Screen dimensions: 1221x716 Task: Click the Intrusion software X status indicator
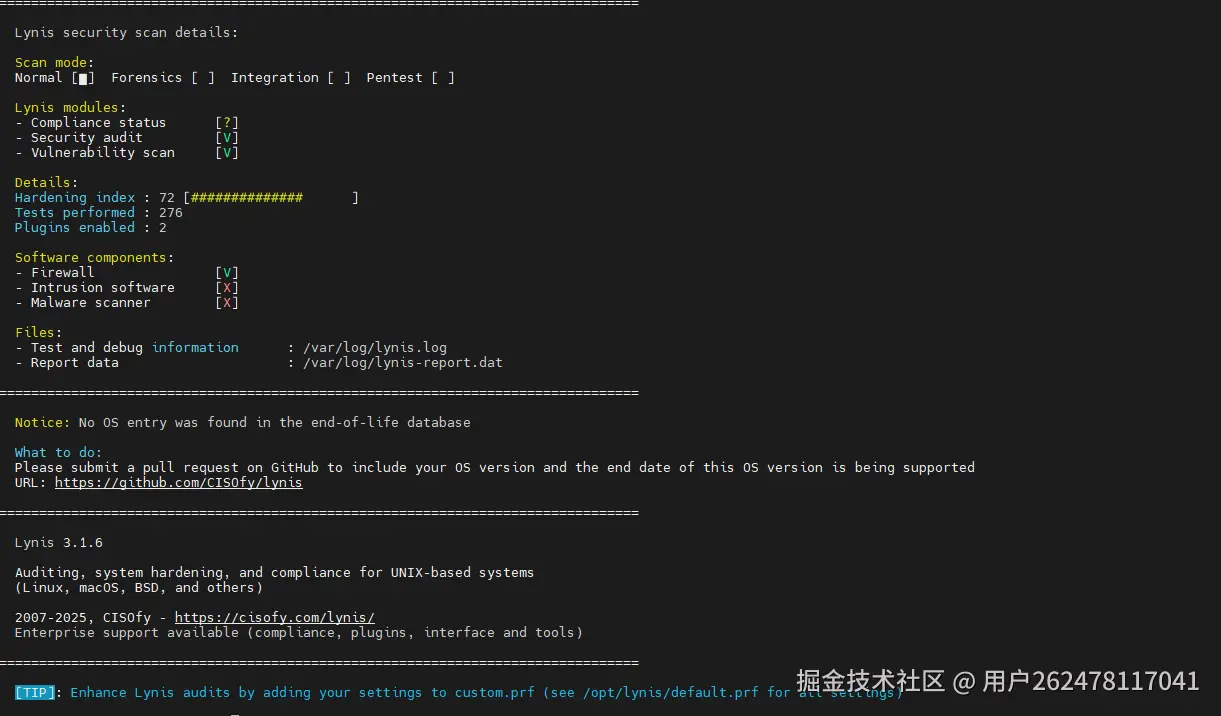tap(227, 288)
